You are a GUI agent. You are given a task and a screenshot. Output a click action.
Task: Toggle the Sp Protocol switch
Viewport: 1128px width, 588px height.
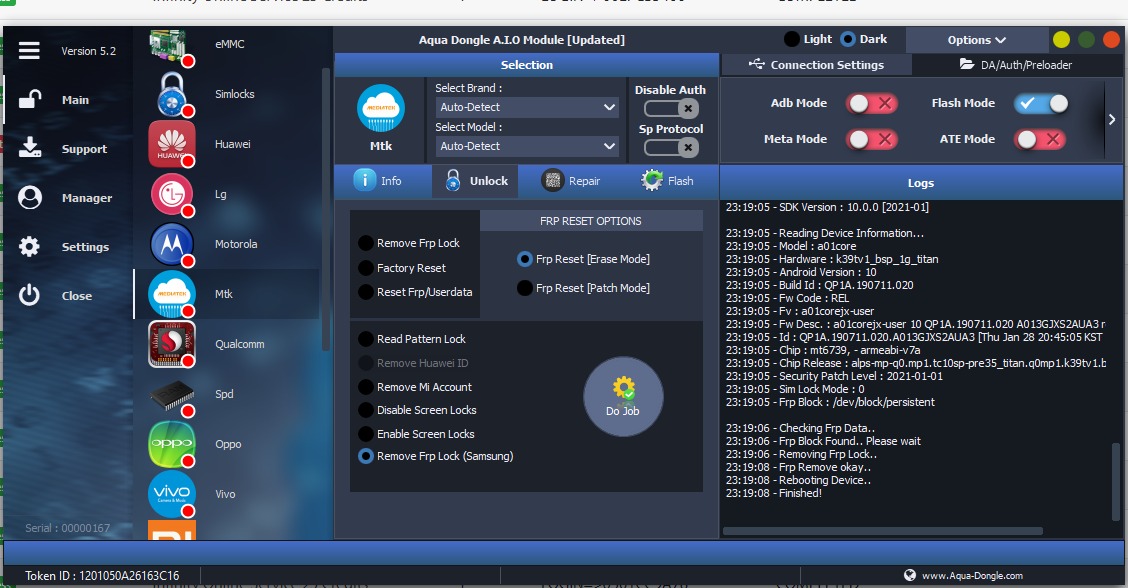coord(671,148)
